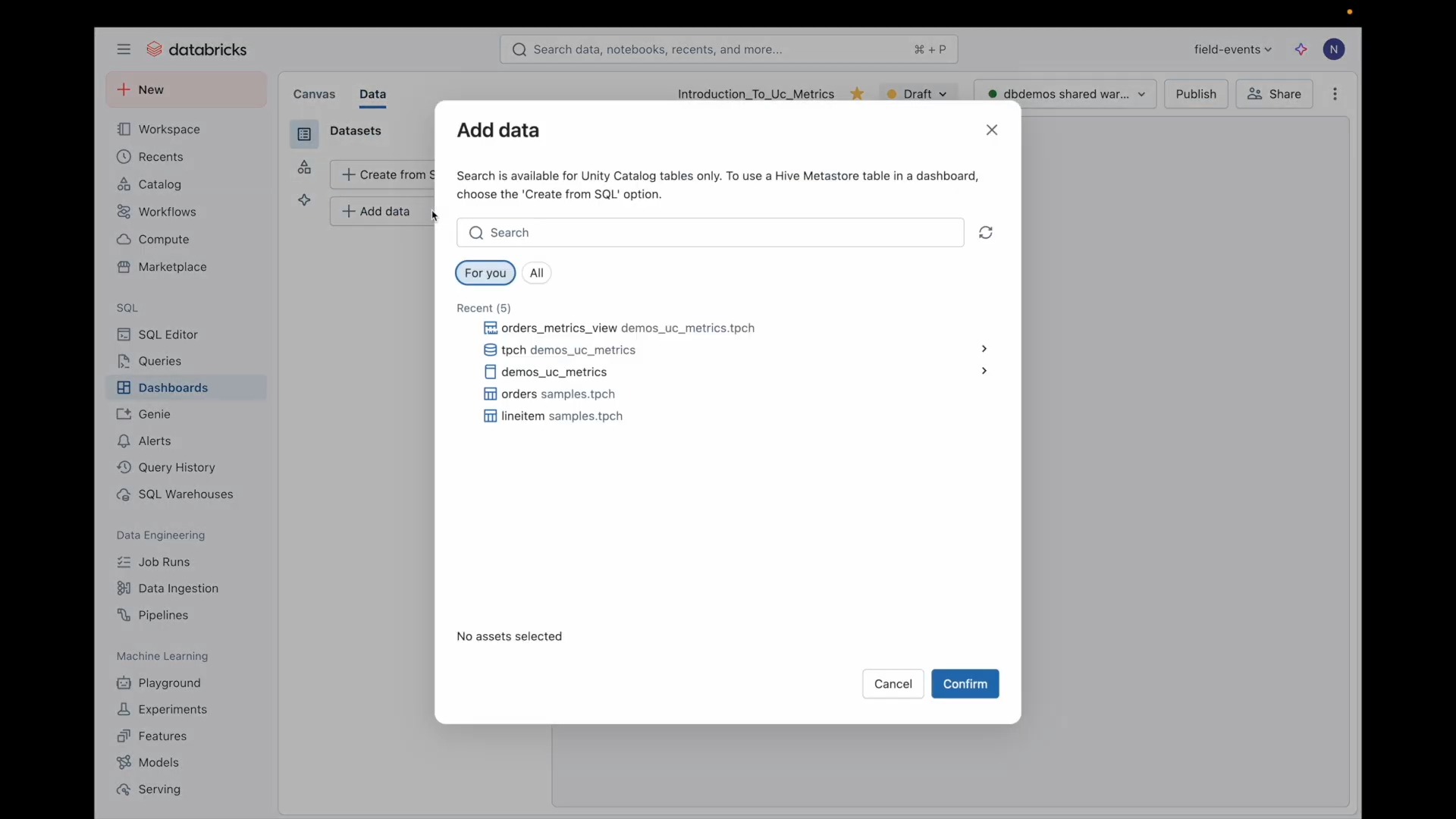Screen dimensions: 1456x819
Task: Open SQL Editor in sidebar
Action: coord(187,334)
